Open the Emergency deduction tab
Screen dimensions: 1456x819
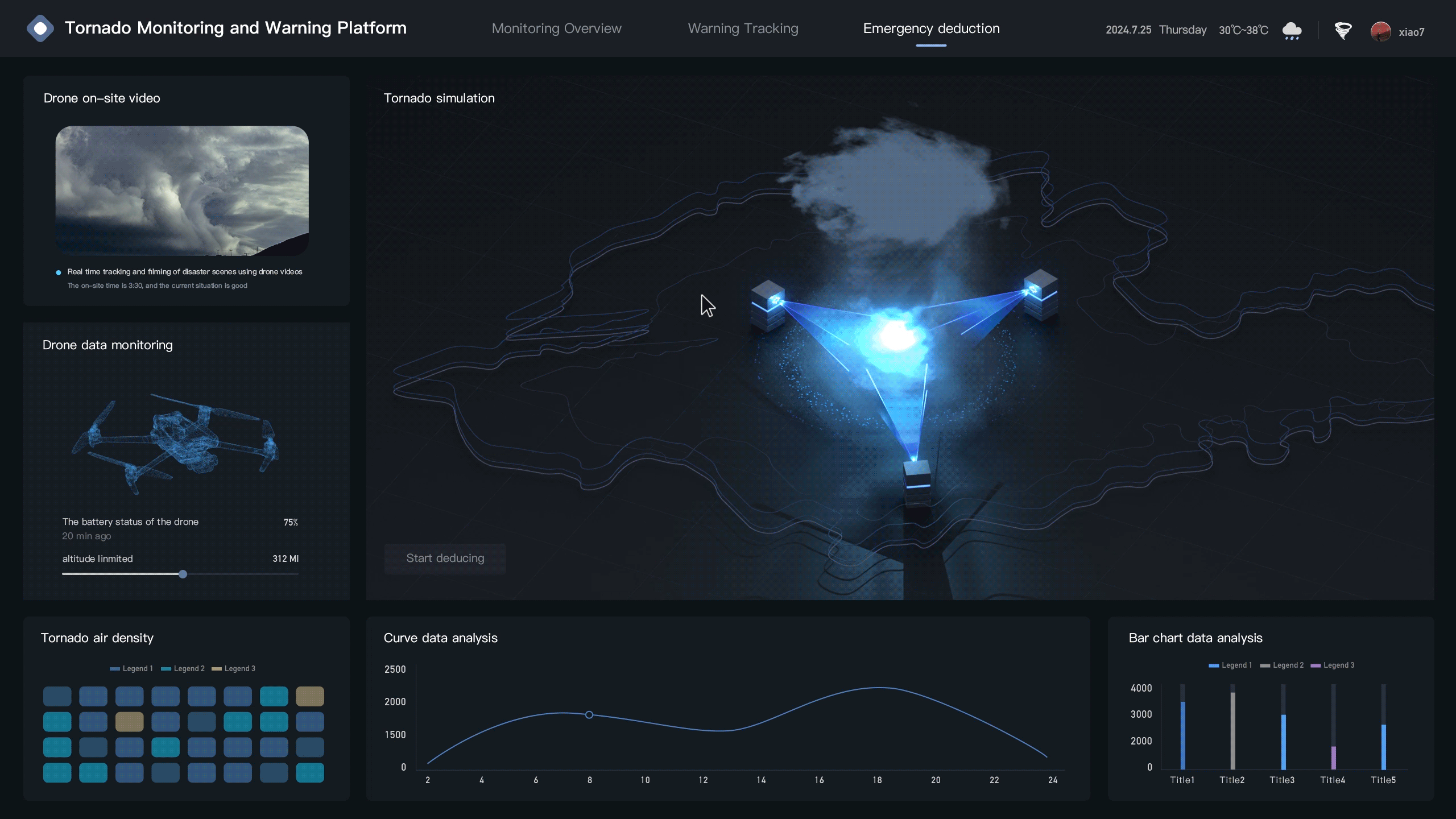931,28
